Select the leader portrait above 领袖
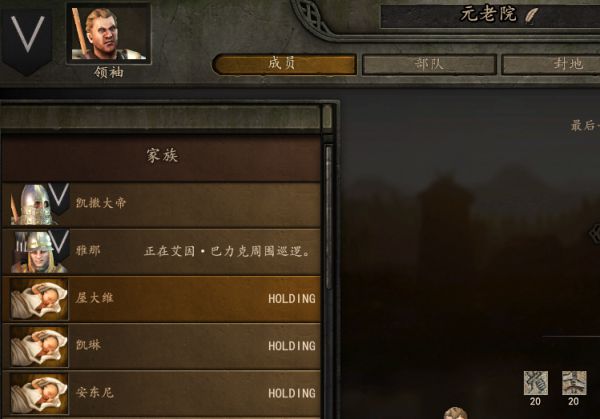Image resolution: width=600 pixels, height=419 pixels. pyautogui.click(x=109, y=33)
